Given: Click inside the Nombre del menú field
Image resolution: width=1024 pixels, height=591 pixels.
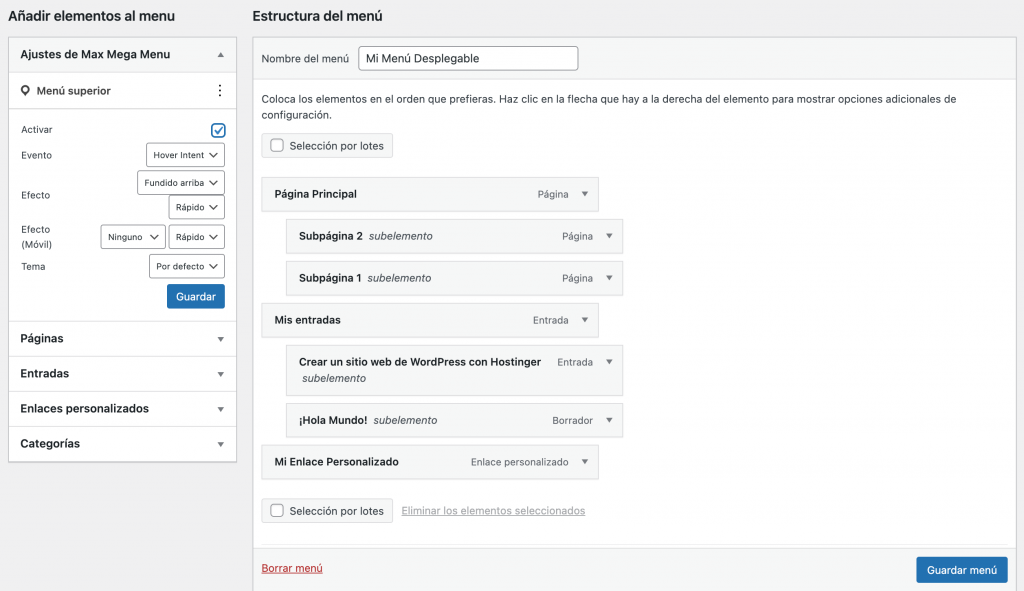Looking at the screenshot, I should (467, 58).
